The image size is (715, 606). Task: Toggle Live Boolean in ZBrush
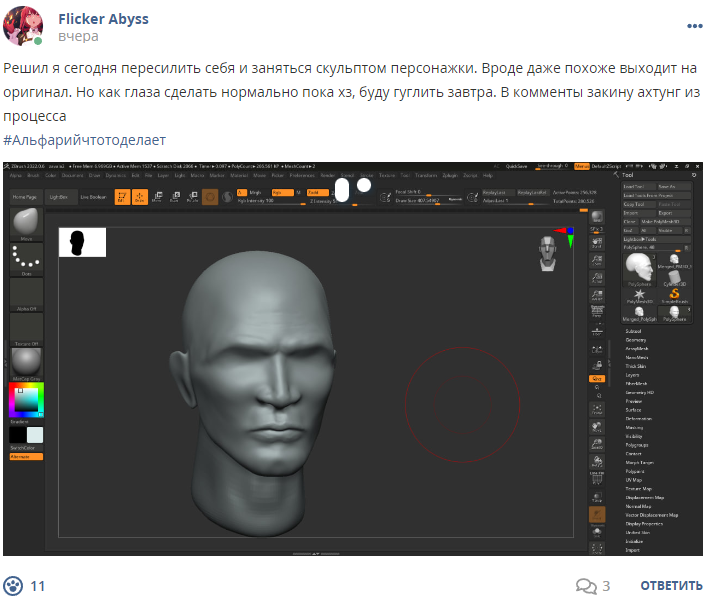pos(93,197)
